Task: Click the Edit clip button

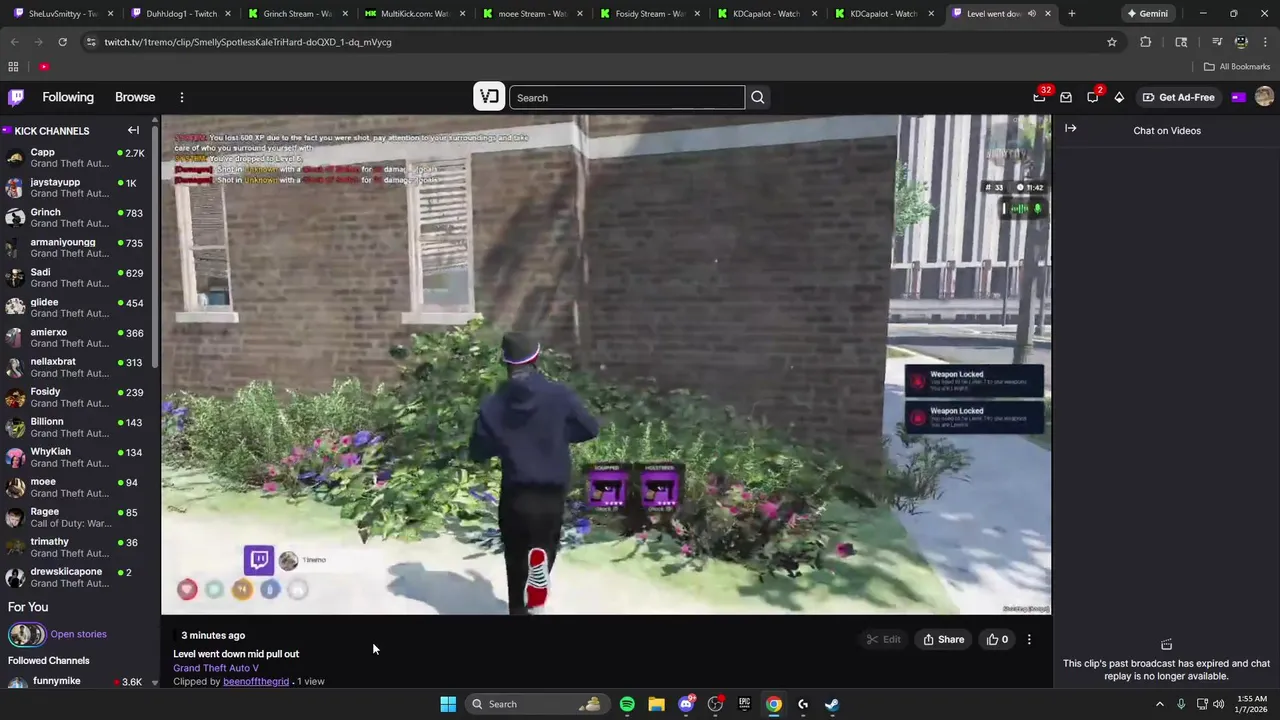Action: pos(884,639)
